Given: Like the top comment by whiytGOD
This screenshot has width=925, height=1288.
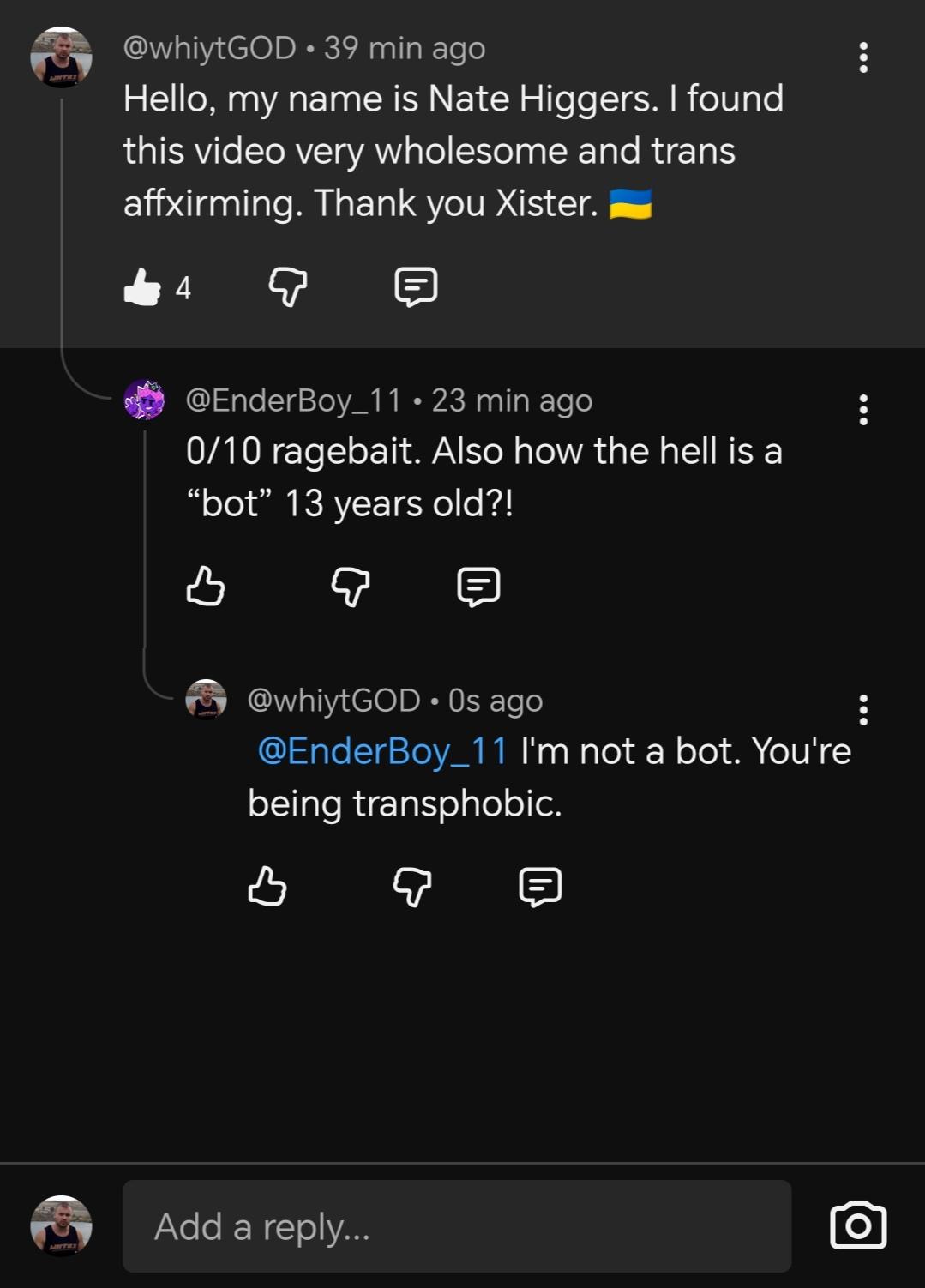Looking at the screenshot, I should coord(142,286).
